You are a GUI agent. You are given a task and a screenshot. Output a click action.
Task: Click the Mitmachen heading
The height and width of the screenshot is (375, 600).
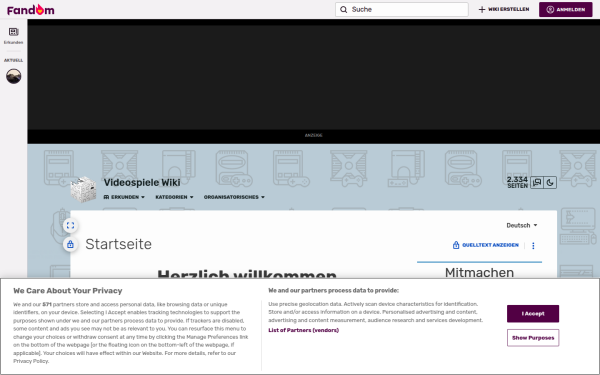pos(479,272)
